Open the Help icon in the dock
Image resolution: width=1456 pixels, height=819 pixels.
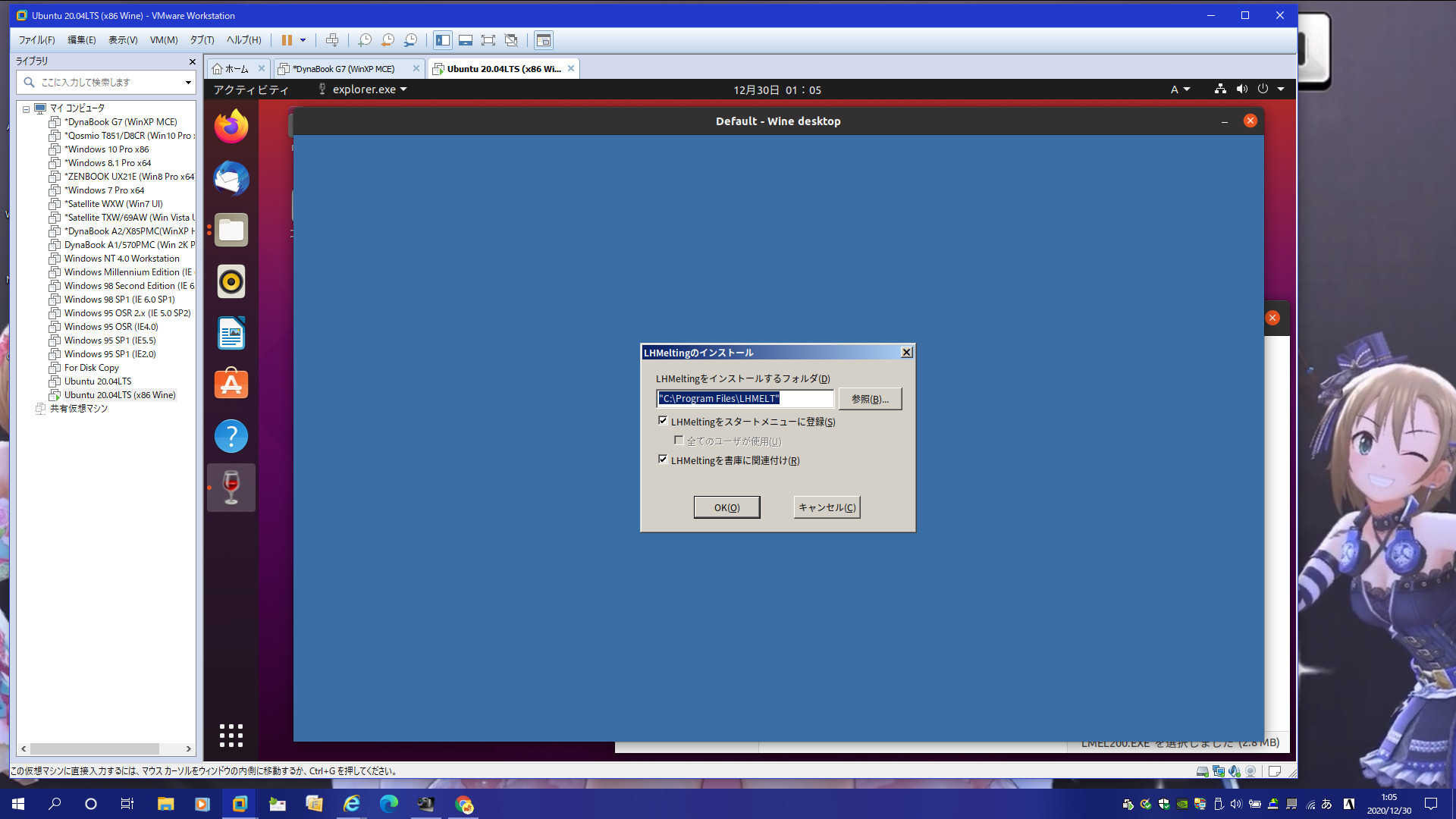[231, 436]
